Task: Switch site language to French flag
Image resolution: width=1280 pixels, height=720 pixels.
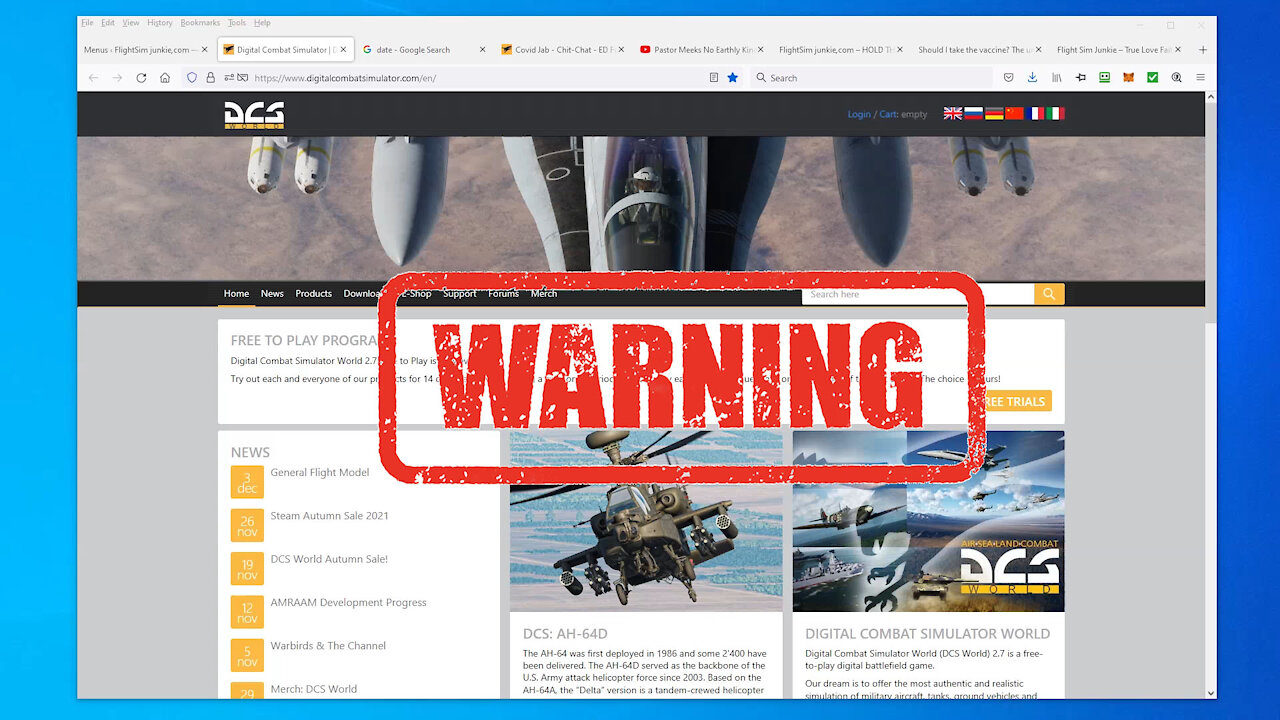Action: [x=1035, y=114]
